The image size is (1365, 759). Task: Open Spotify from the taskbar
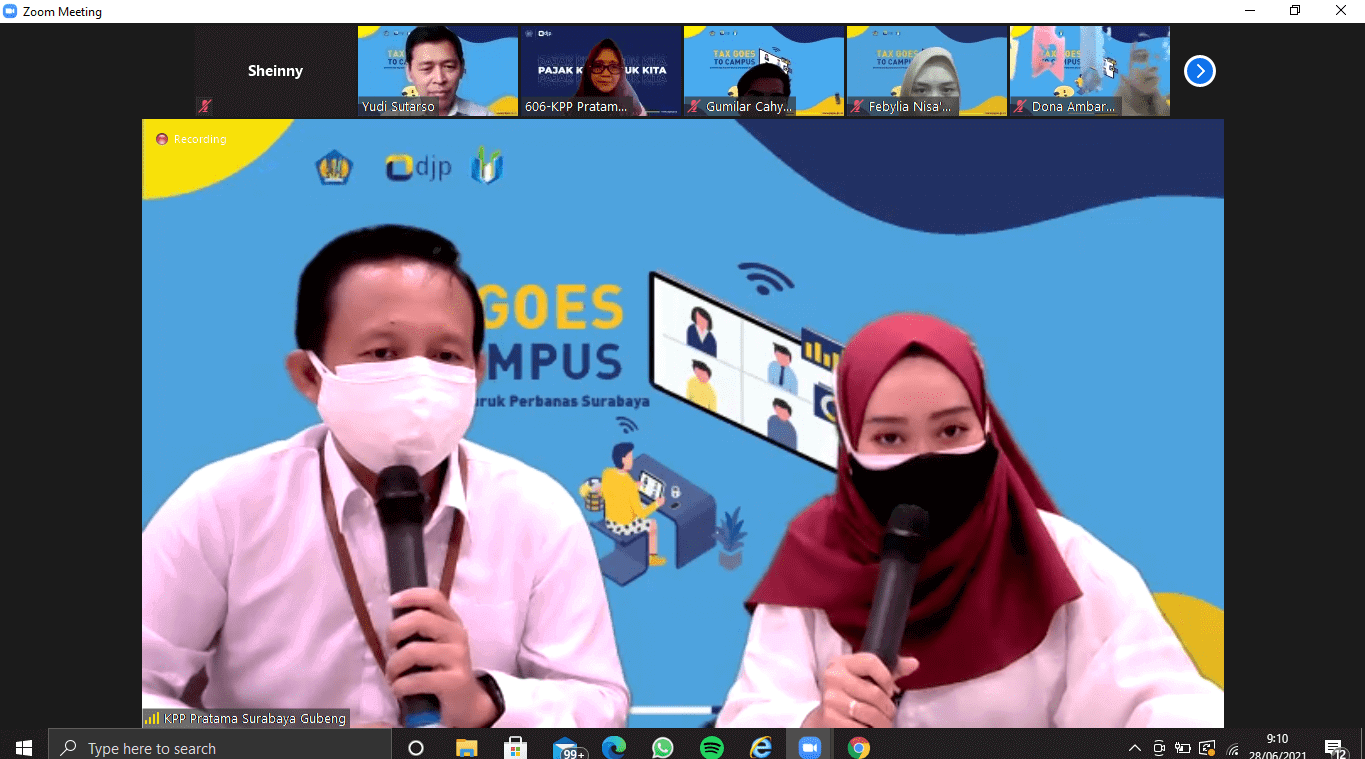712,747
